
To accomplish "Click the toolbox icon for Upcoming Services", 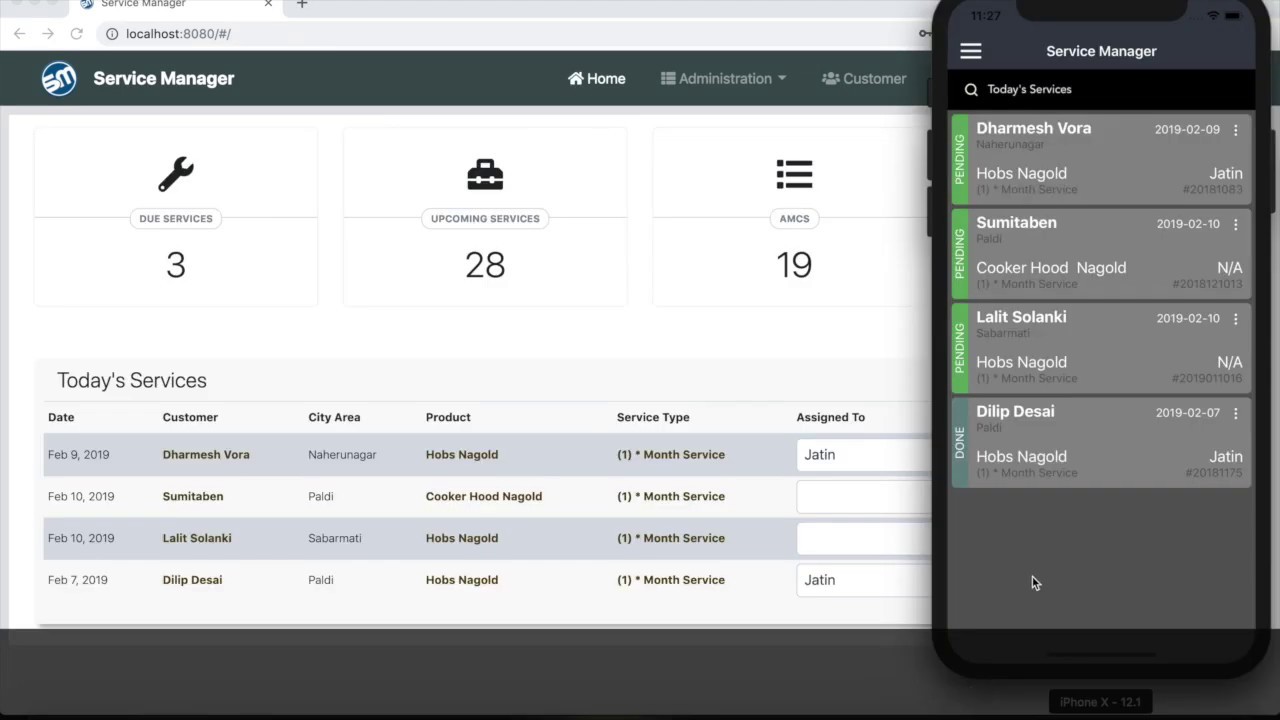I will tap(485, 174).
